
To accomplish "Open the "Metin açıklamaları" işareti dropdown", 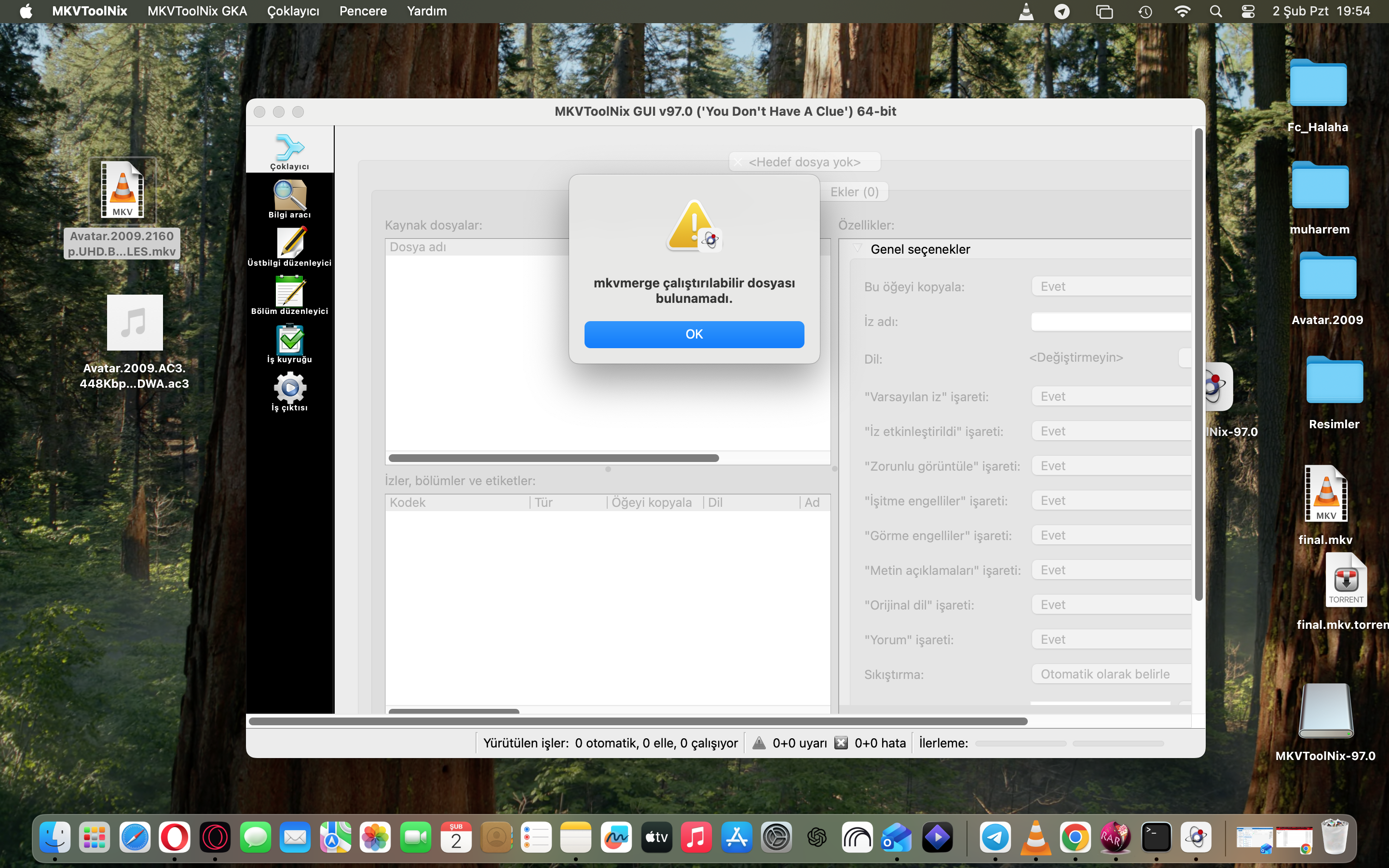I will point(1111,570).
